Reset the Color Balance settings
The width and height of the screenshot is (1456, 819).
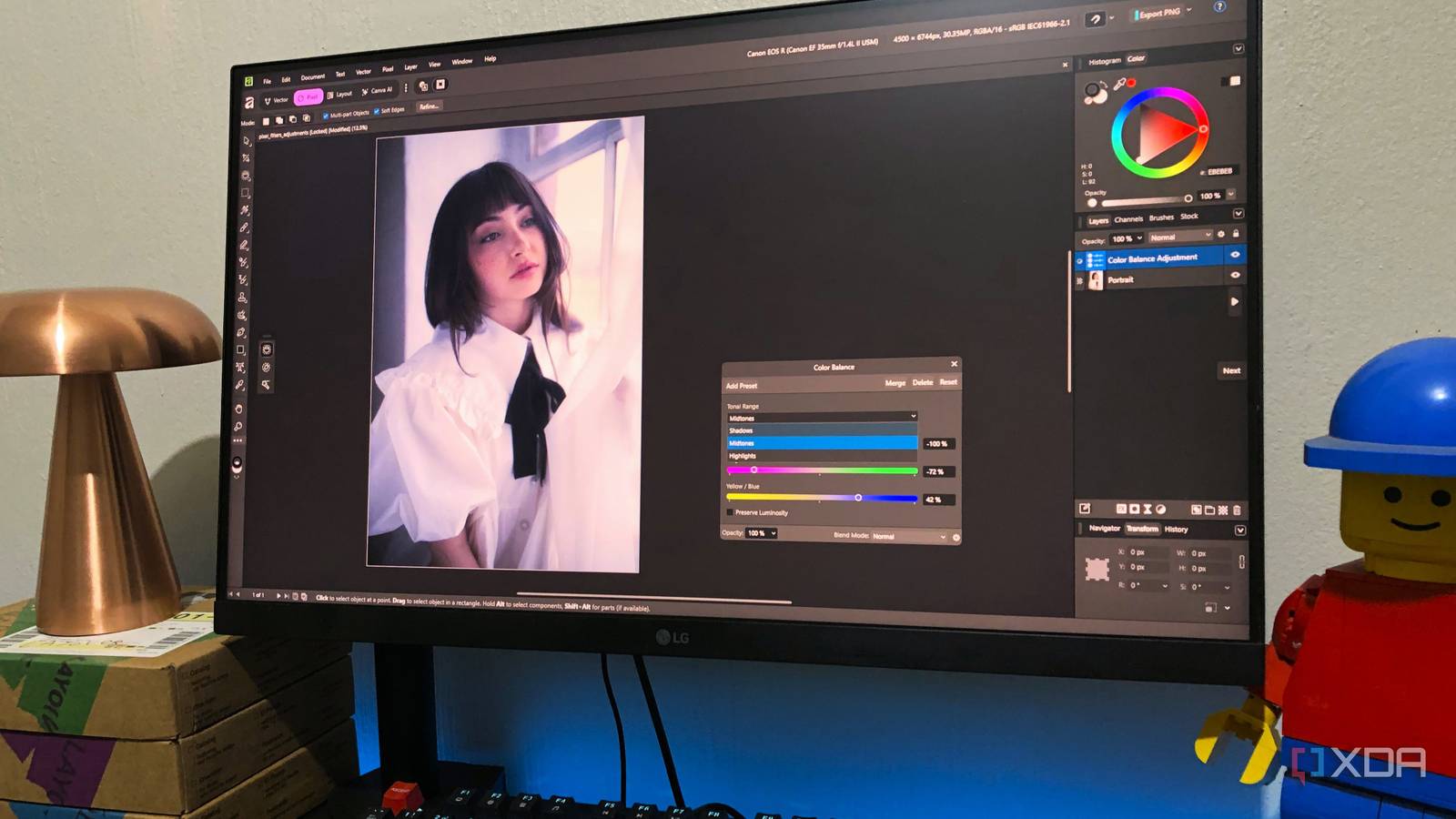[x=948, y=382]
